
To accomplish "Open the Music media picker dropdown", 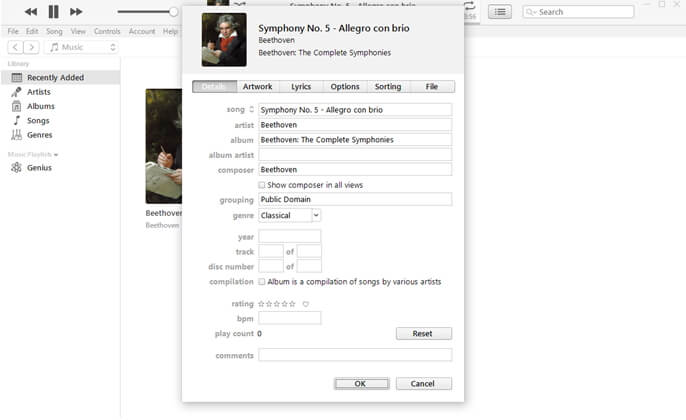I will pos(81,47).
